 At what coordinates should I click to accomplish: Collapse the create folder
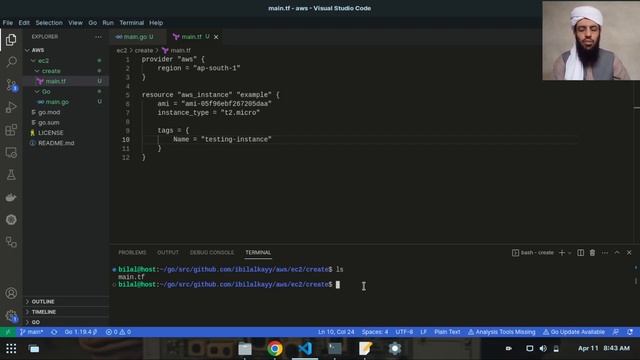(x=65, y=71)
